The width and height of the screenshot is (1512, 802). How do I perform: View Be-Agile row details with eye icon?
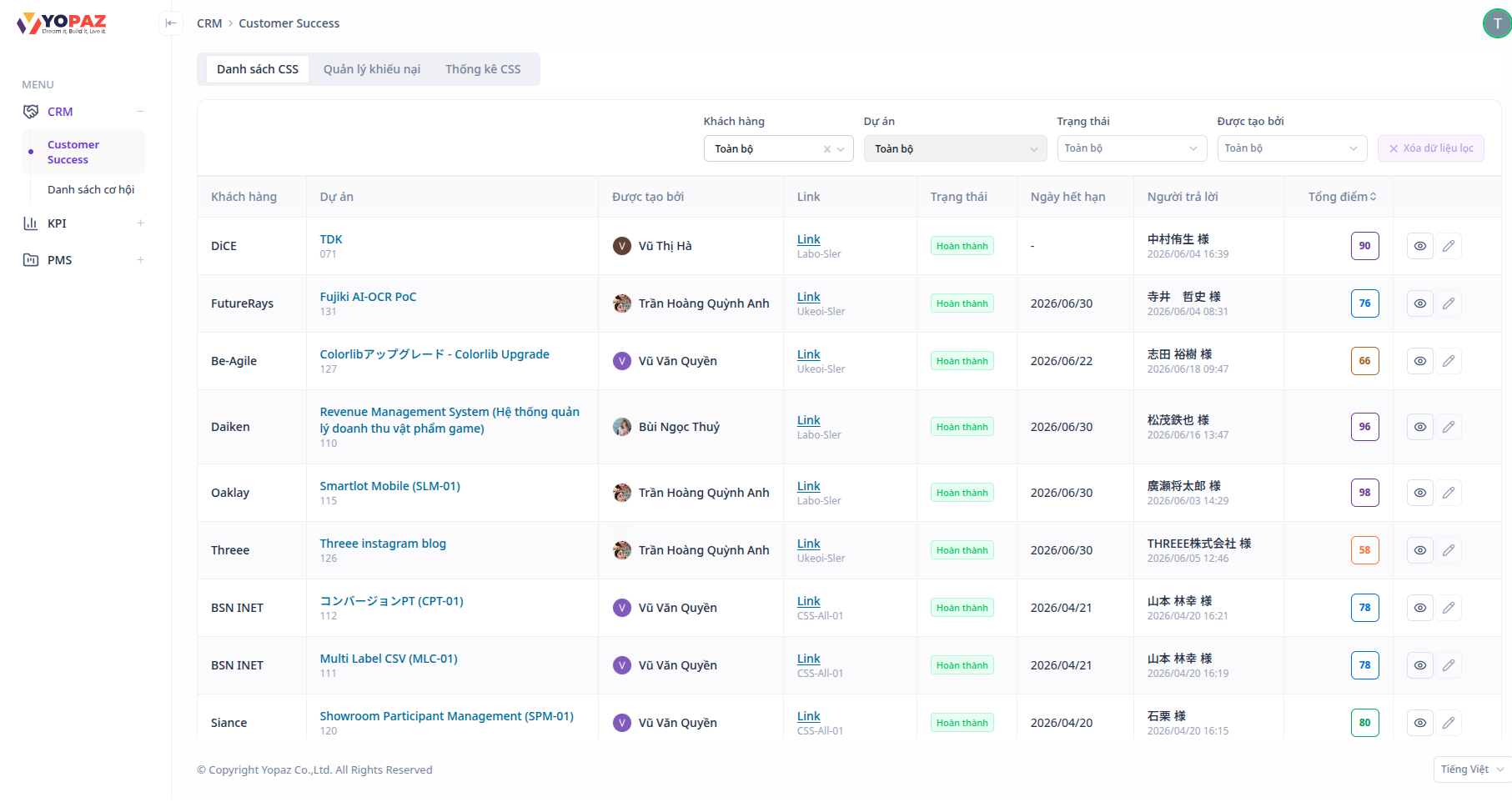(1420, 361)
